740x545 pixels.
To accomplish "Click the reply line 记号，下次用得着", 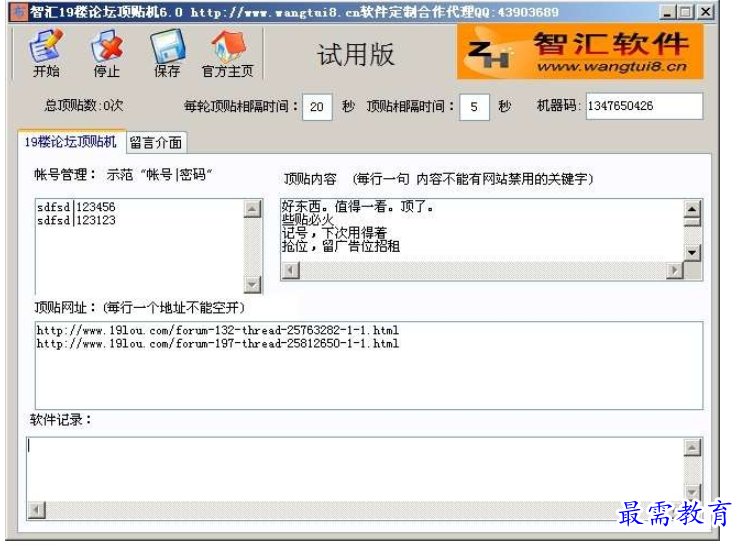I will 334,233.
